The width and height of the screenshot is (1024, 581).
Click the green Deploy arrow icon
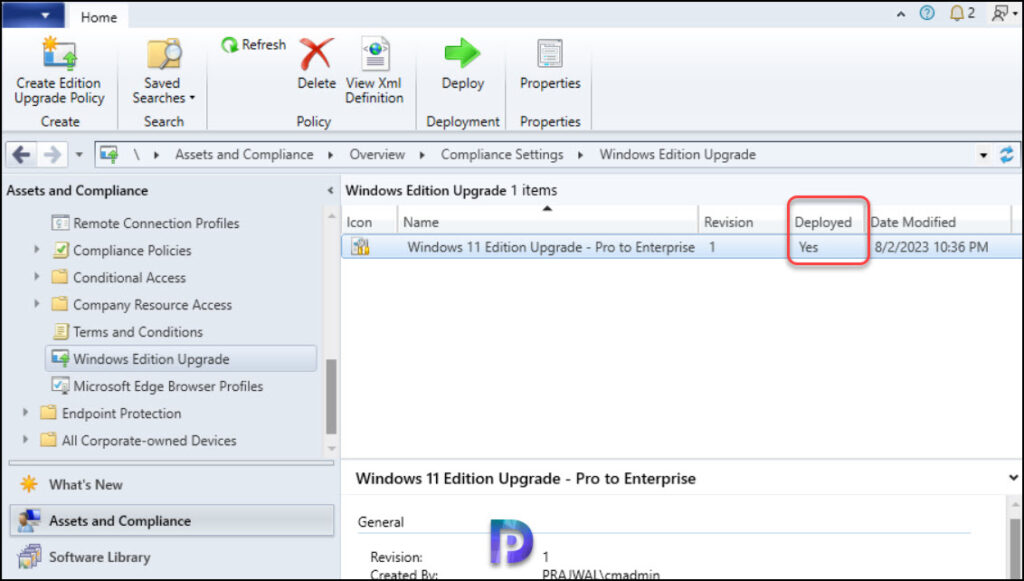coord(462,53)
